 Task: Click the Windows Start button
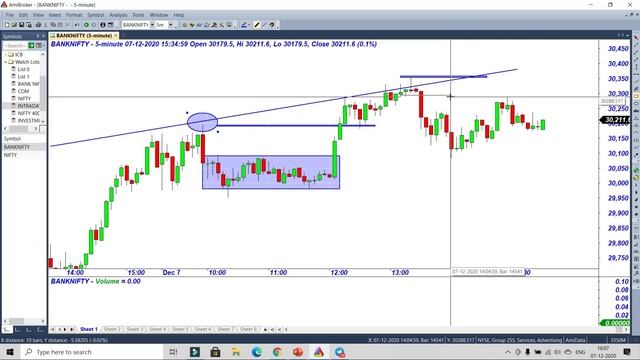point(10,352)
